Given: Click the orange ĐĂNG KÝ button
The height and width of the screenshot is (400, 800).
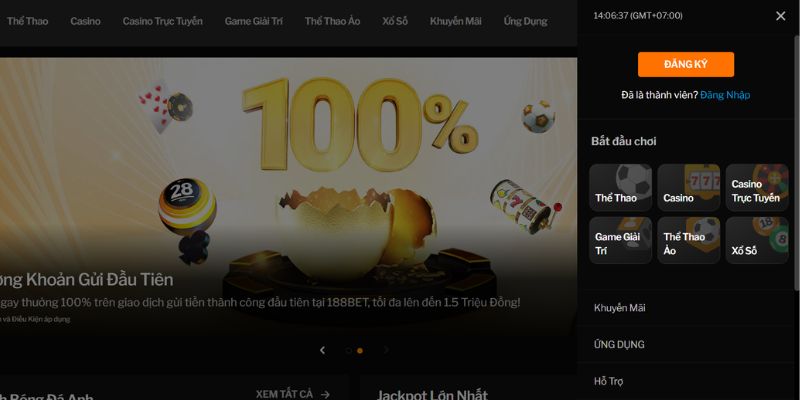Looking at the screenshot, I should tap(686, 64).
